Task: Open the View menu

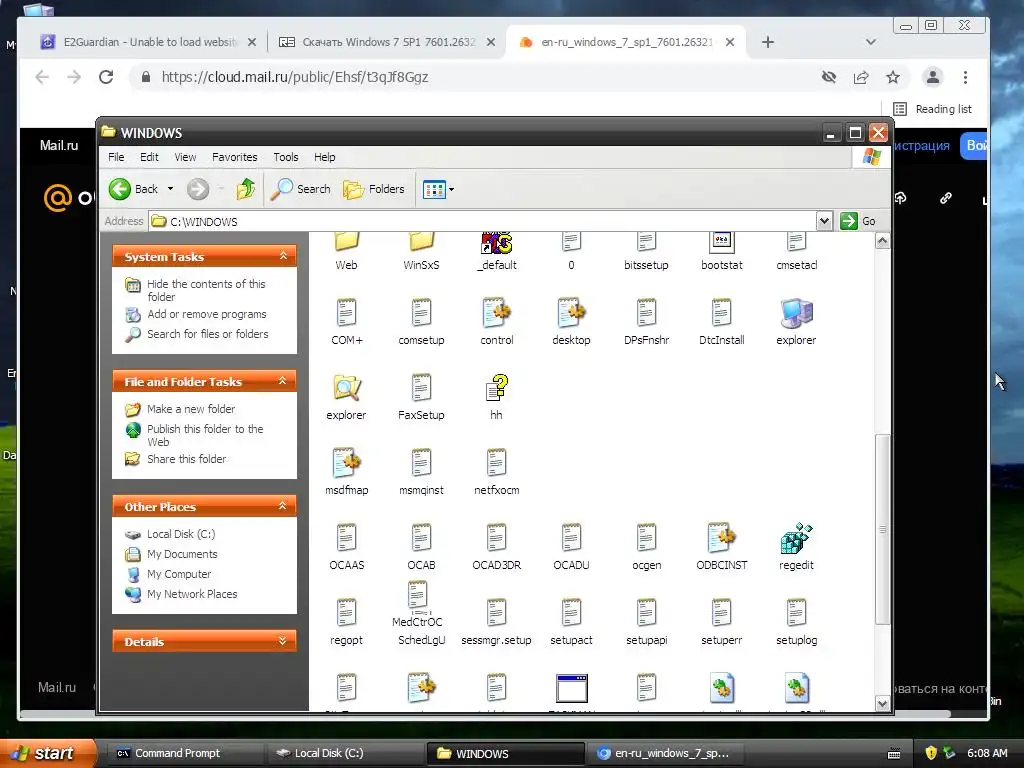Action: [185, 157]
